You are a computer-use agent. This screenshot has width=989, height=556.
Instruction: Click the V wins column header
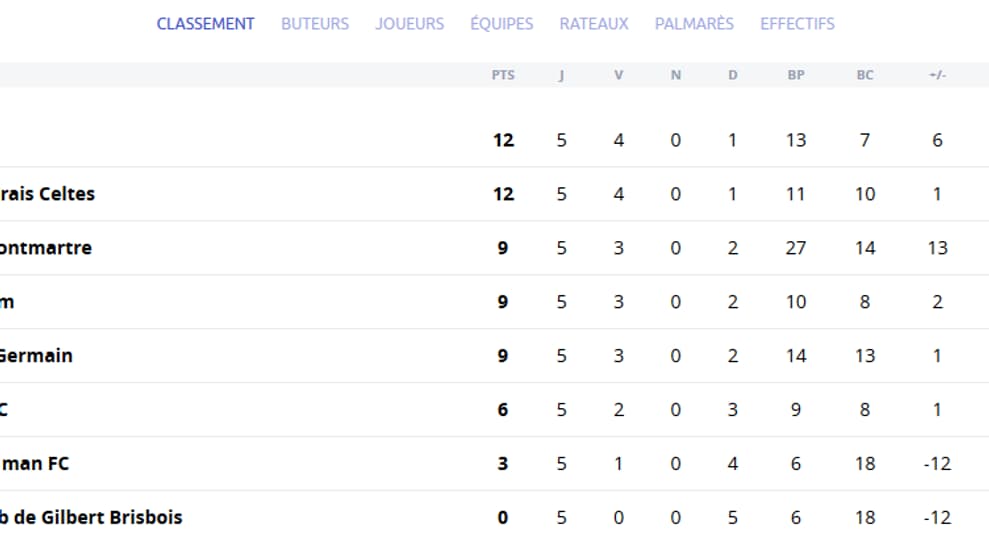tap(619, 75)
